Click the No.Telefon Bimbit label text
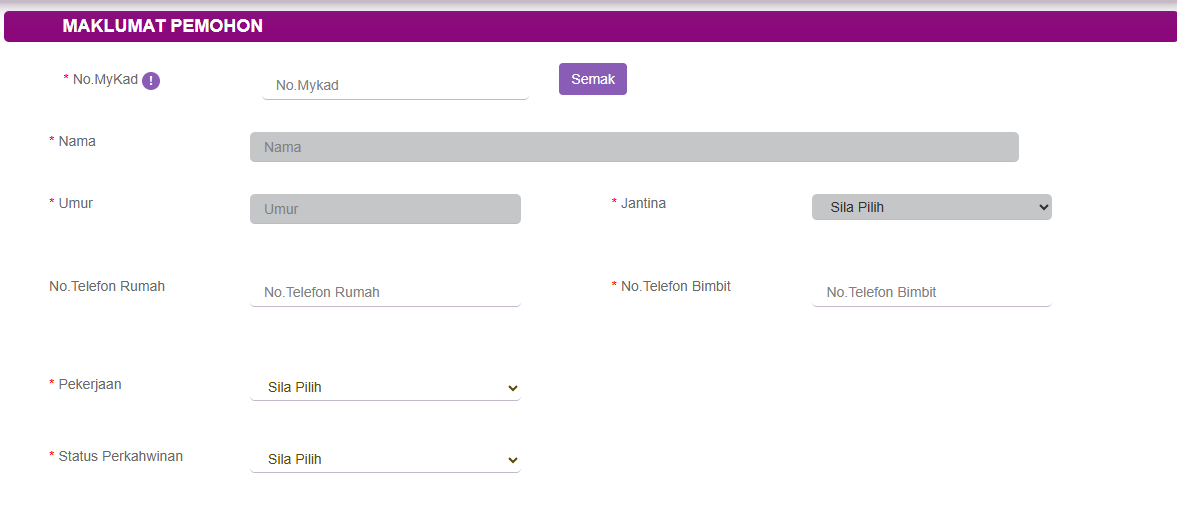The width and height of the screenshot is (1177, 506). (675, 286)
